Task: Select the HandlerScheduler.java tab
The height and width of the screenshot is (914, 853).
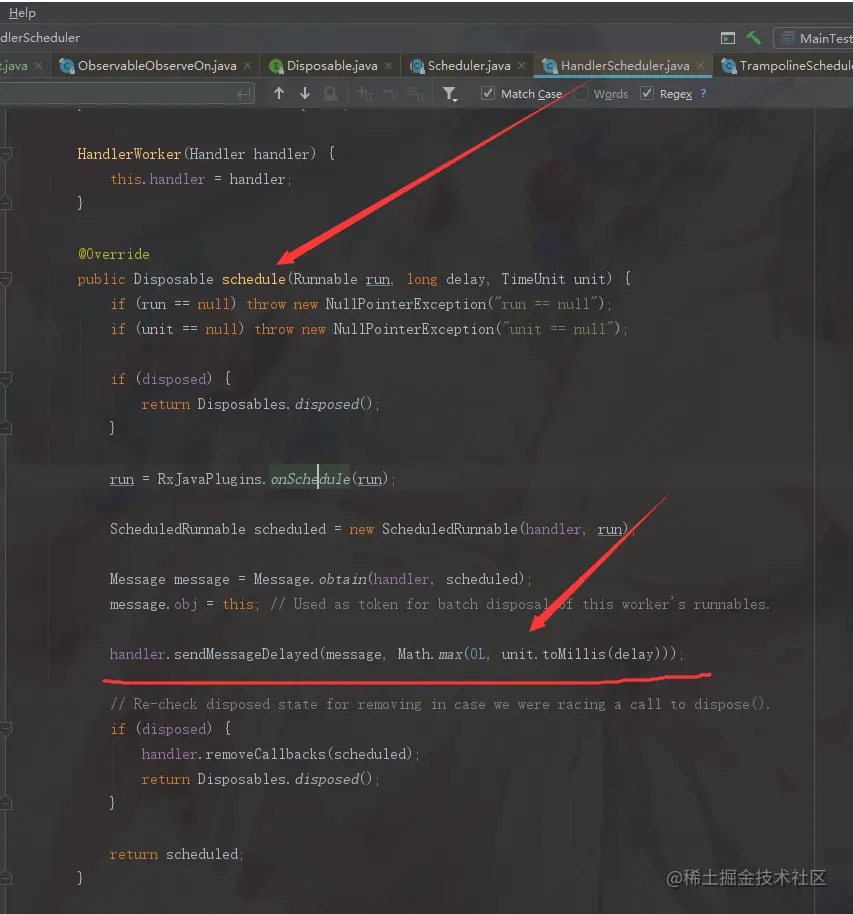Action: coord(624,66)
